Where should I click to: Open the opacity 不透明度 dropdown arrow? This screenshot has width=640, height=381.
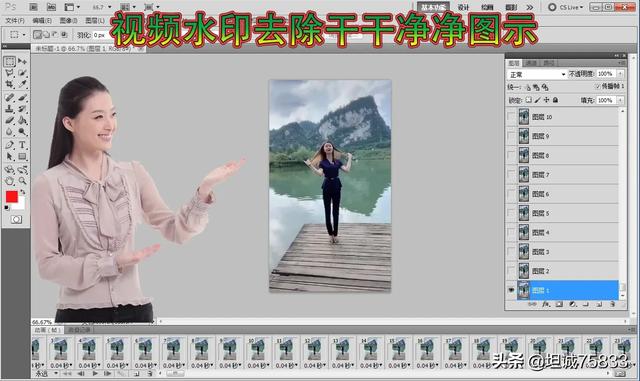[x=620, y=74]
